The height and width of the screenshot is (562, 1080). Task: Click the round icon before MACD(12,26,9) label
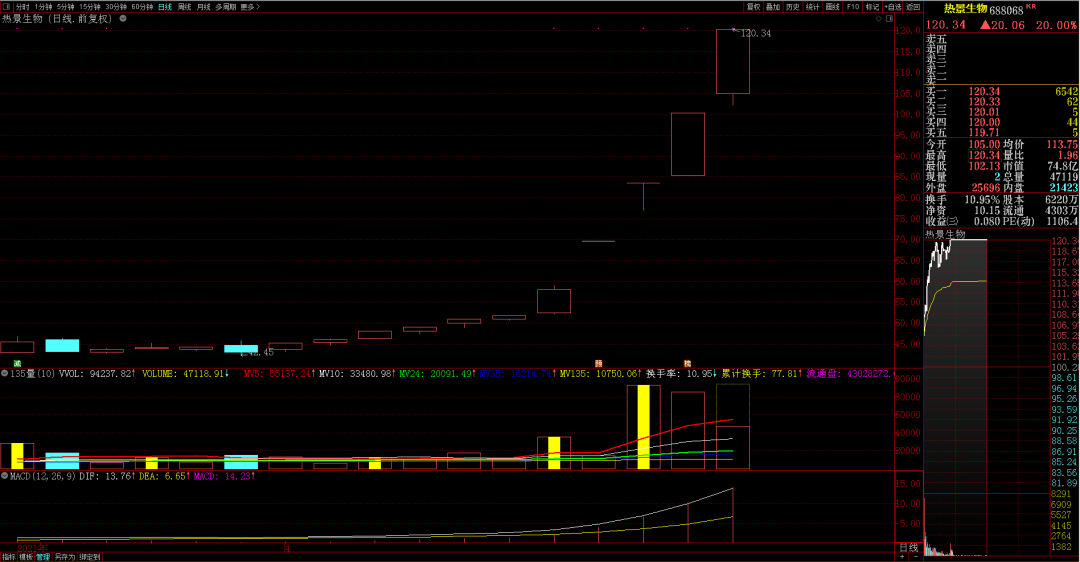pyautogui.click(x=5, y=476)
